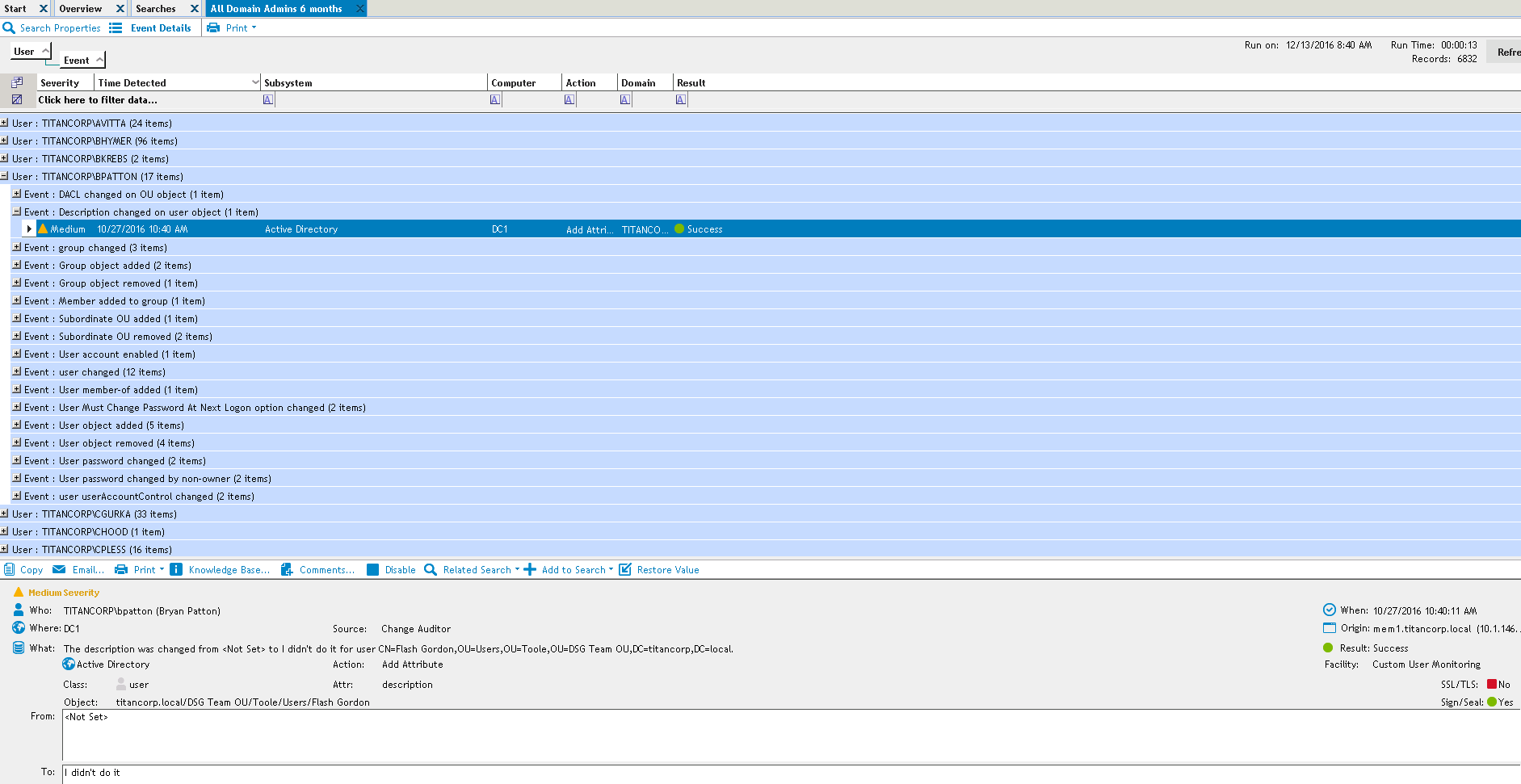The width and height of the screenshot is (1521, 784).
Task: Click the green Success status indicator
Action: pos(679,229)
